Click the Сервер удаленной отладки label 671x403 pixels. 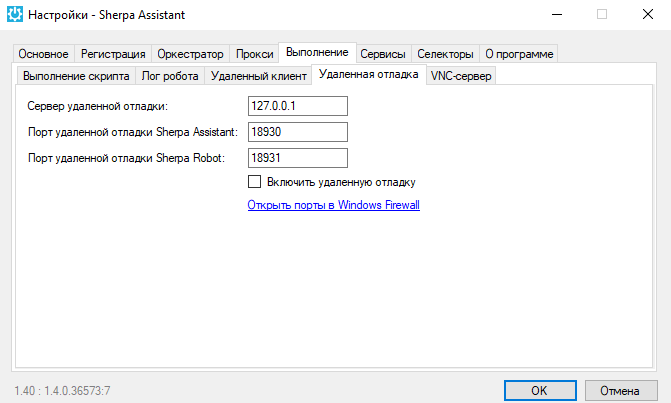98,106
